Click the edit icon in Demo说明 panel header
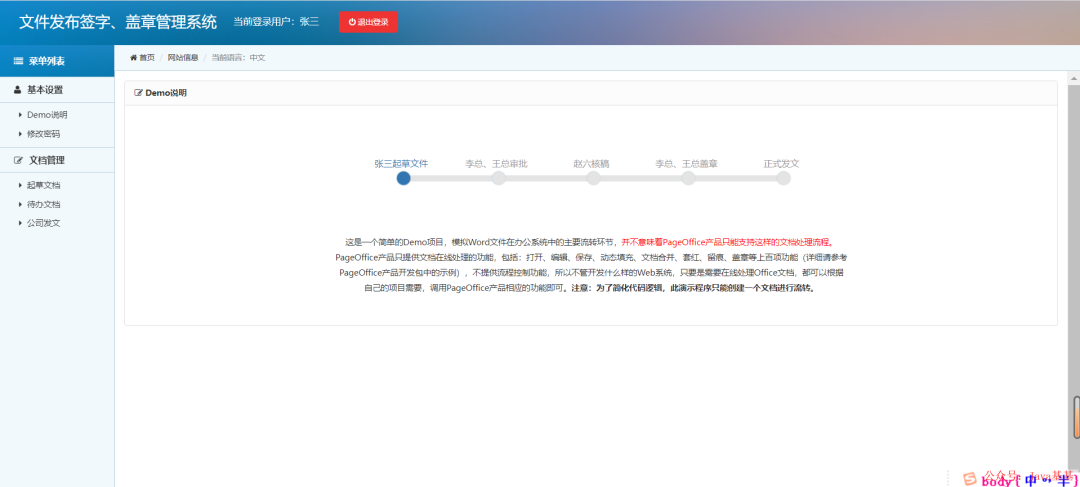This screenshot has width=1080, height=487. tap(138, 93)
